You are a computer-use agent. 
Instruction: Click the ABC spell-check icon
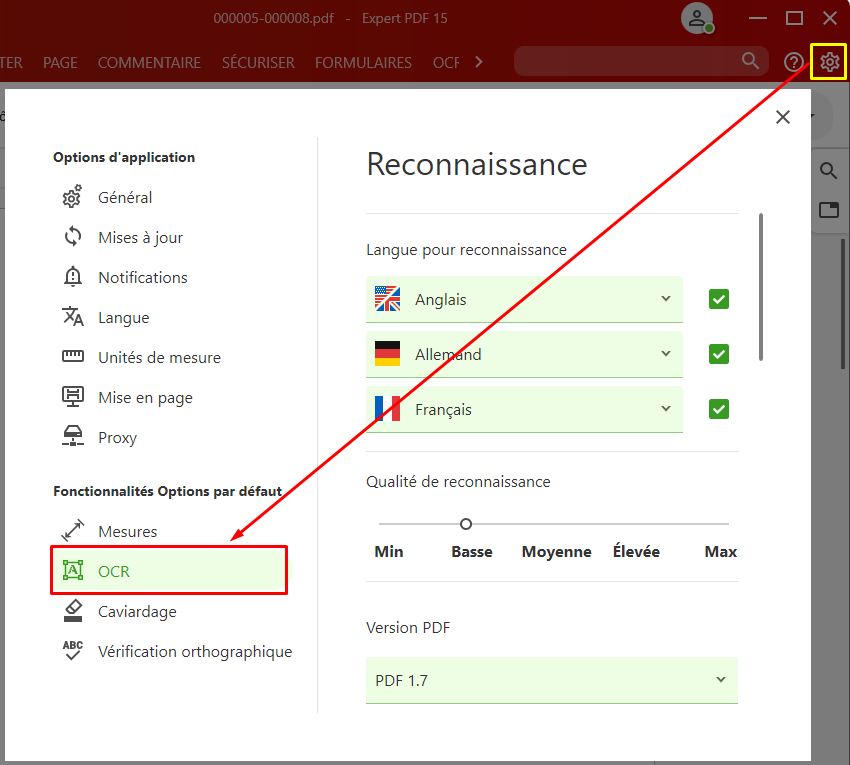[73, 651]
